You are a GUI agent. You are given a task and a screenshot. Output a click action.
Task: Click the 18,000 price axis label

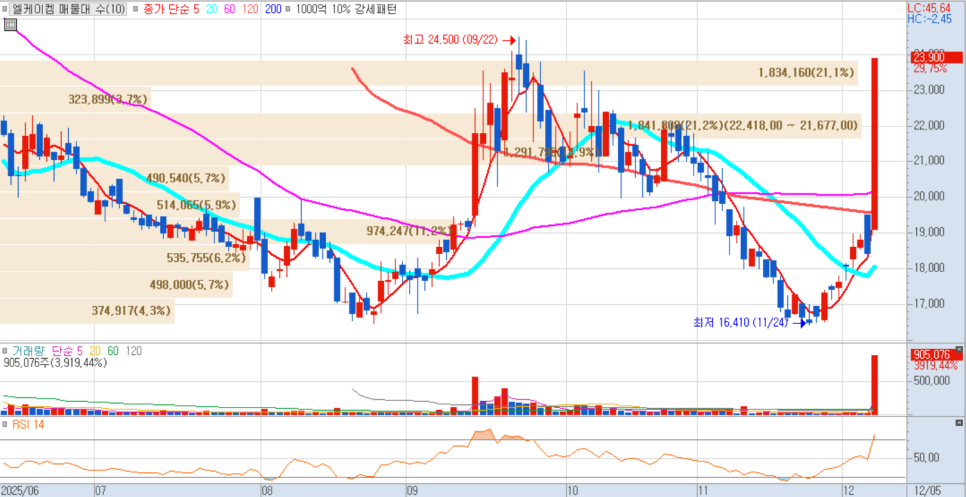pos(930,268)
